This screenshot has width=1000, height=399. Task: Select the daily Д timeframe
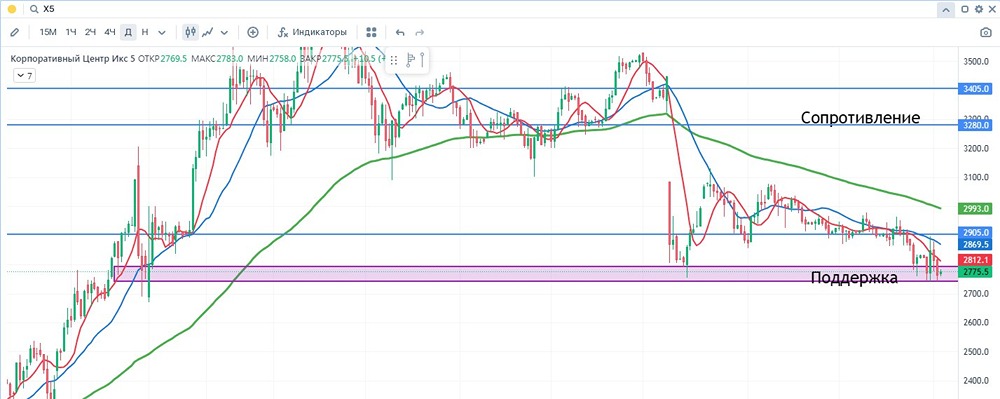tap(128, 32)
